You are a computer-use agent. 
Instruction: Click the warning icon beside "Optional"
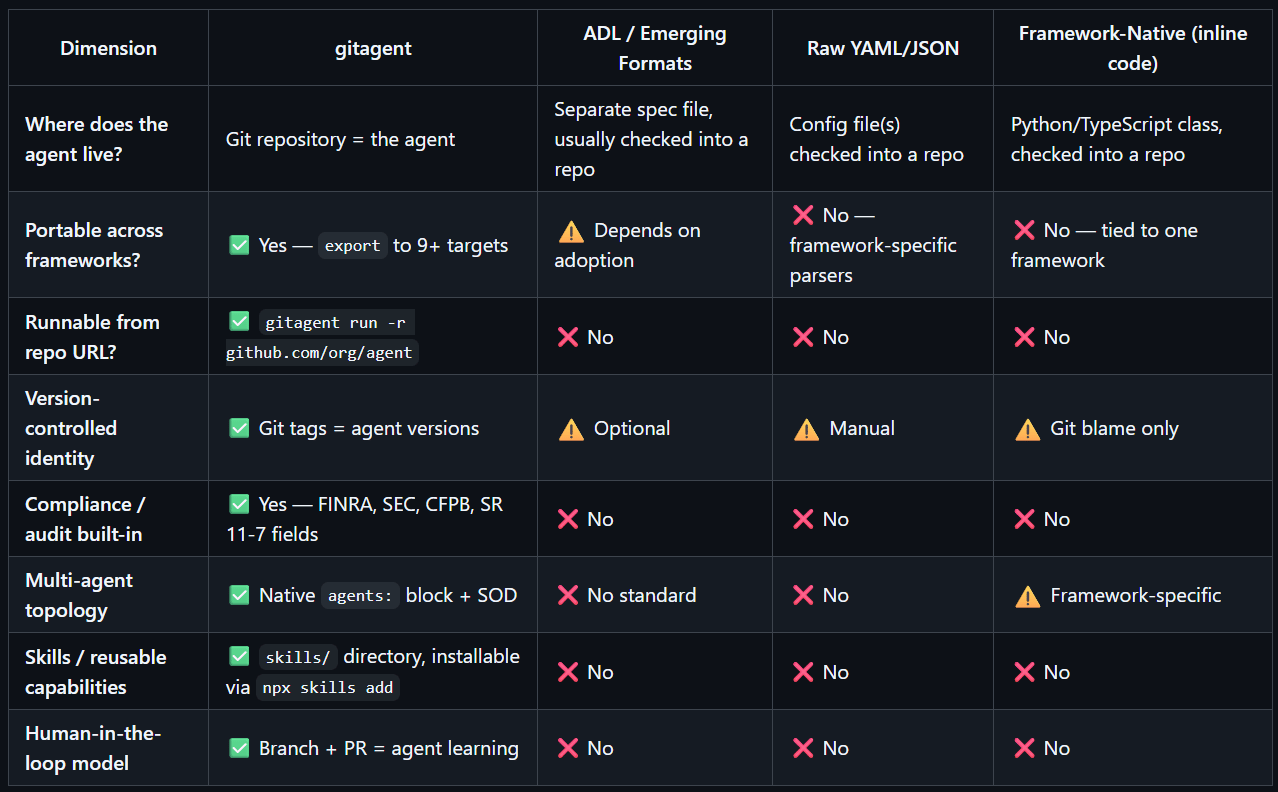click(571, 429)
